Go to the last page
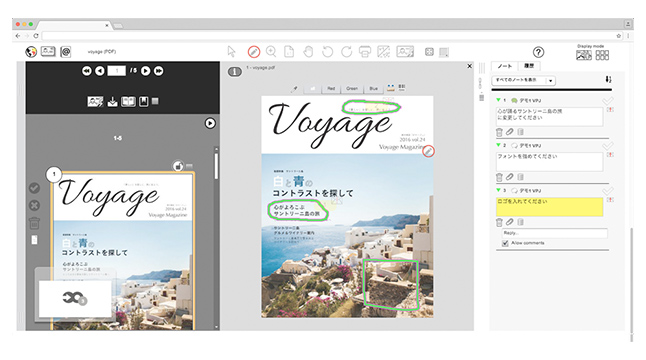 click(159, 71)
